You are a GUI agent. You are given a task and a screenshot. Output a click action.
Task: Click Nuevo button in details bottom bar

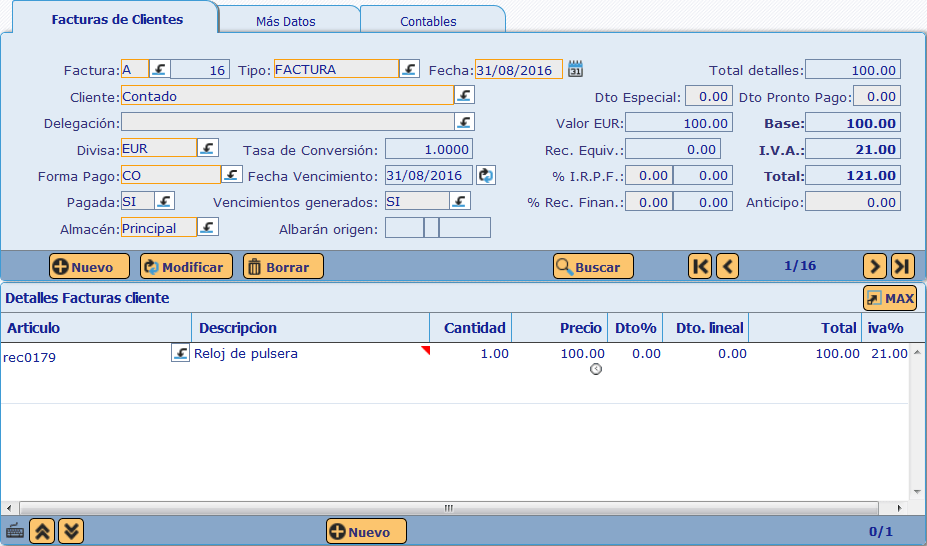click(366, 531)
